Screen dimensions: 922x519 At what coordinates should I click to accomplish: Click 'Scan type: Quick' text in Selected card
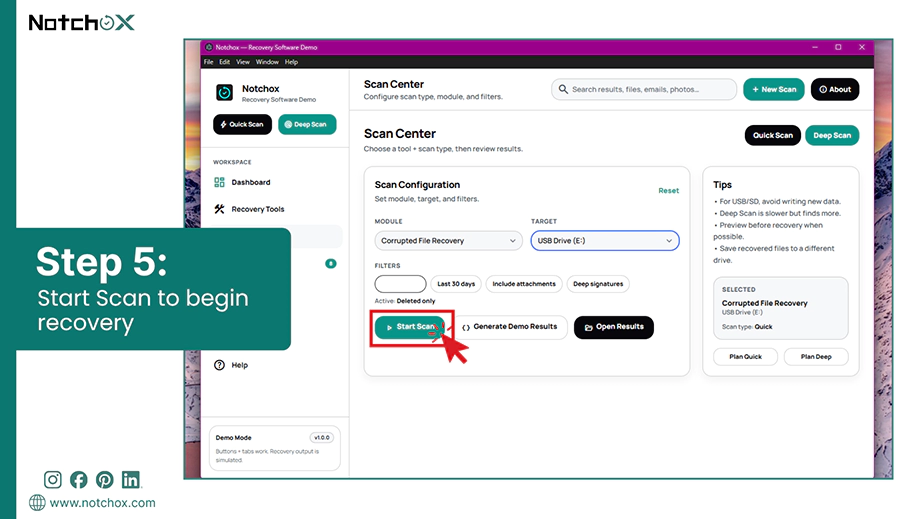pos(747,327)
